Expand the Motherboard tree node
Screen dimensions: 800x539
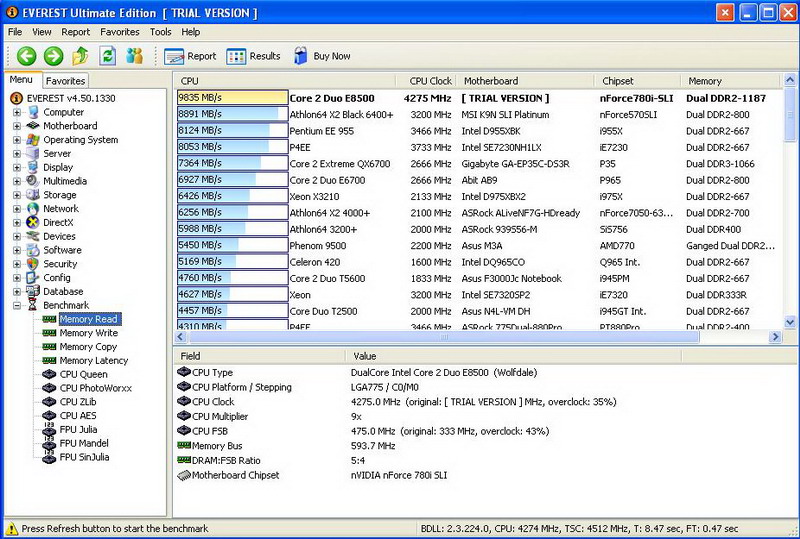pyautogui.click(x=17, y=126)
